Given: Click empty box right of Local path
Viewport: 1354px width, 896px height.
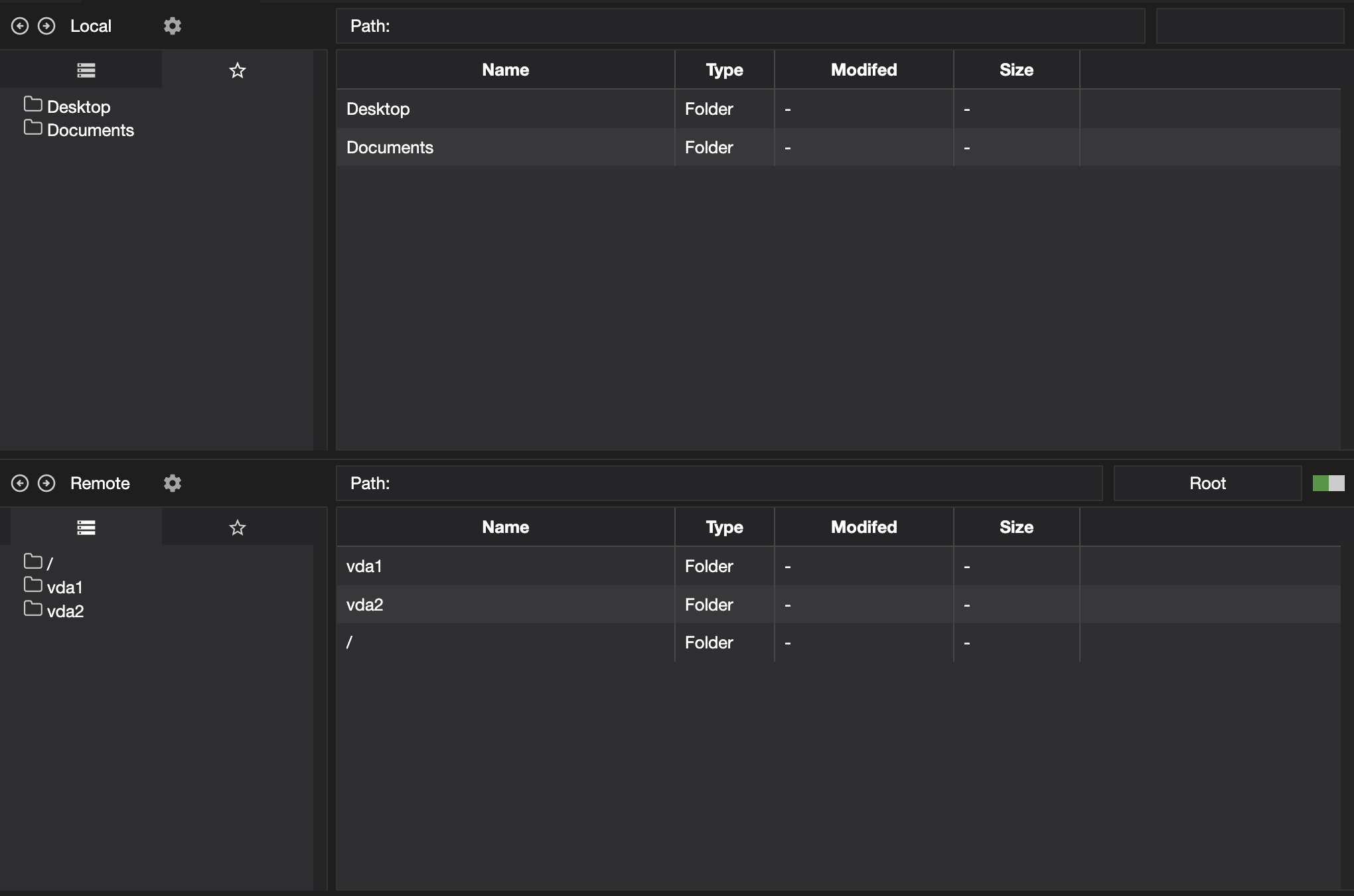Looking at the screenshot, I should [1250, 26].
